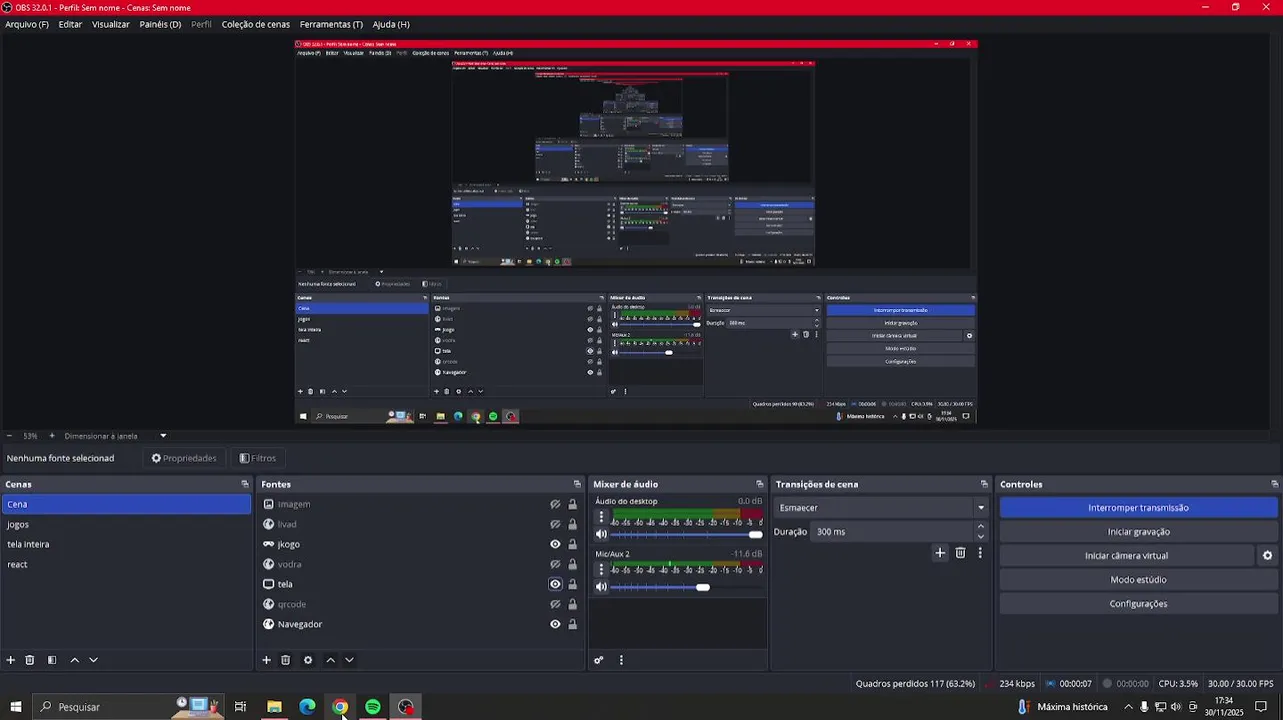
Task: Open transition properties three-dot menu
Action: coord(980,553)
